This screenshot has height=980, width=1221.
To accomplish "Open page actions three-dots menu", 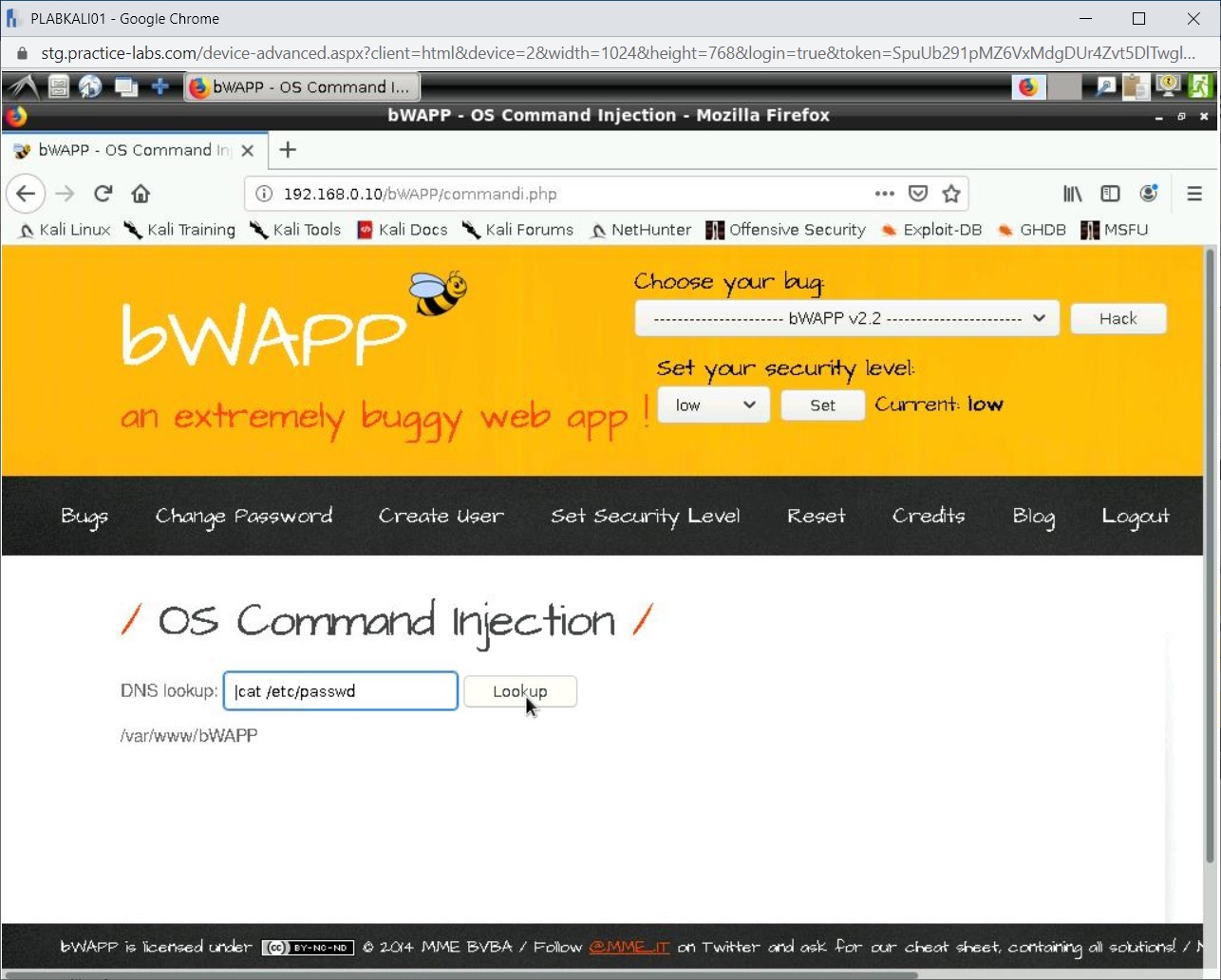I will 884,194.
